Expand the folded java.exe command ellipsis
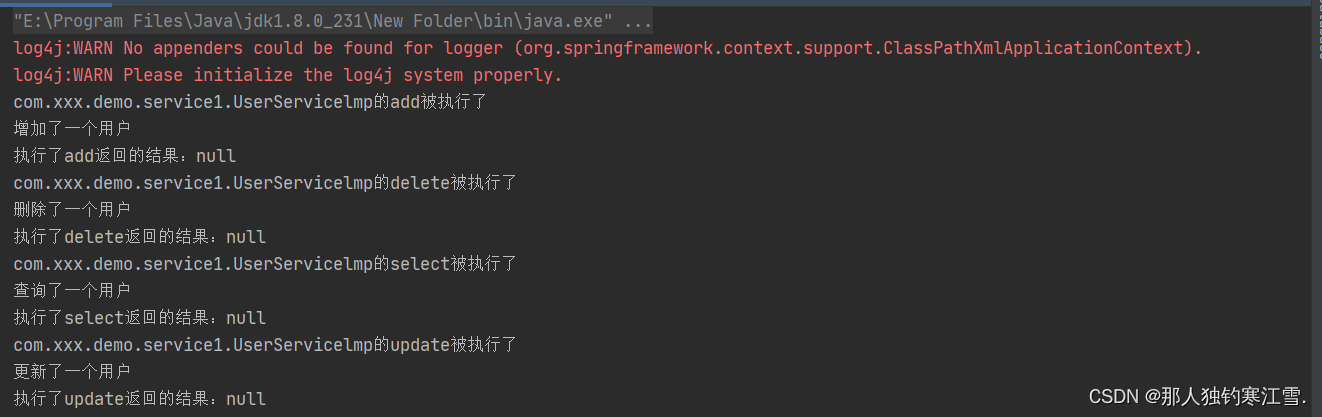 click(638, 21)
